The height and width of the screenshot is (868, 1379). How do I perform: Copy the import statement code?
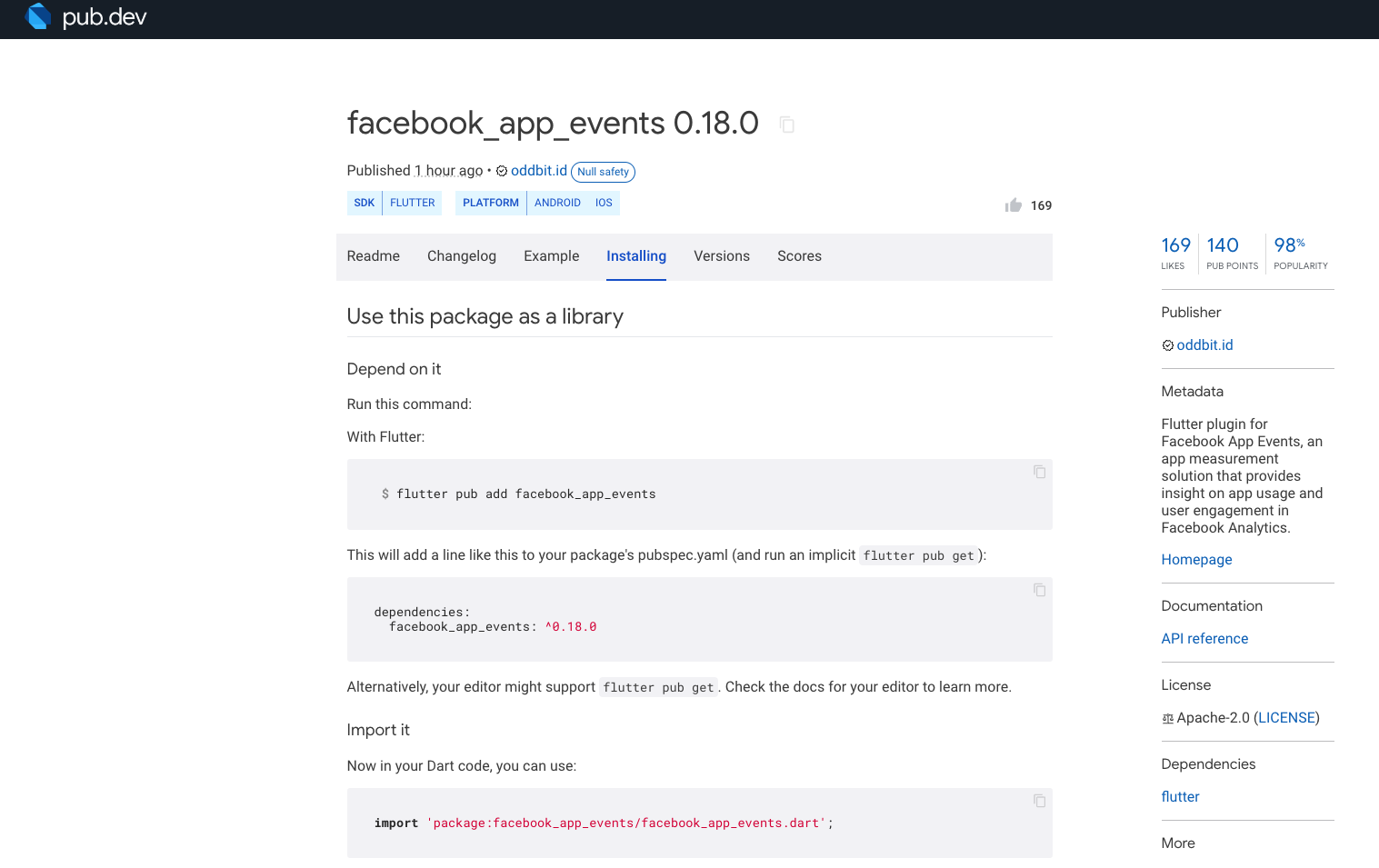(1039, 801)
